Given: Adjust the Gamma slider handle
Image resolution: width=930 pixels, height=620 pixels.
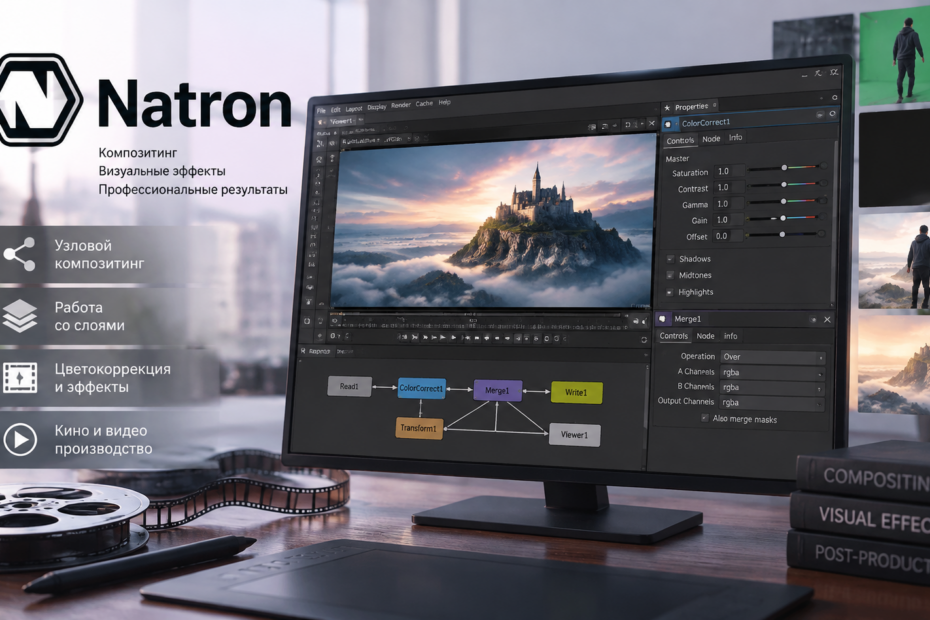Looking at the screenshot, I should 784,202.
